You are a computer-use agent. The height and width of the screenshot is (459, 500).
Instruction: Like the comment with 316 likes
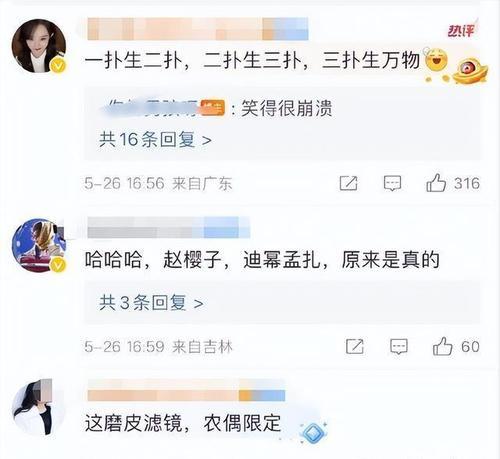[x=436, y=183]
